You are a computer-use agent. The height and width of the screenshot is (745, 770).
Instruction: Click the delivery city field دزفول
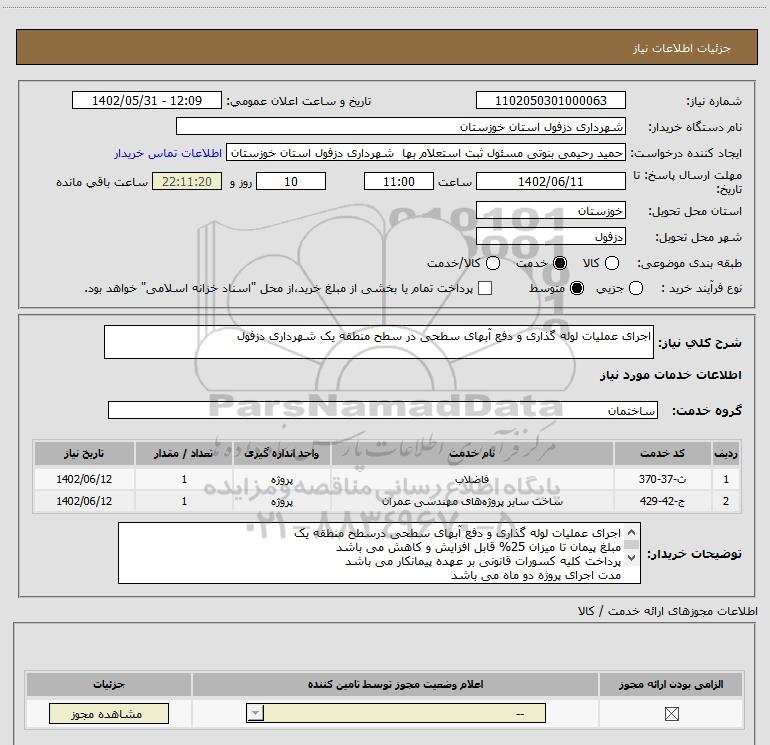(550, 237)
